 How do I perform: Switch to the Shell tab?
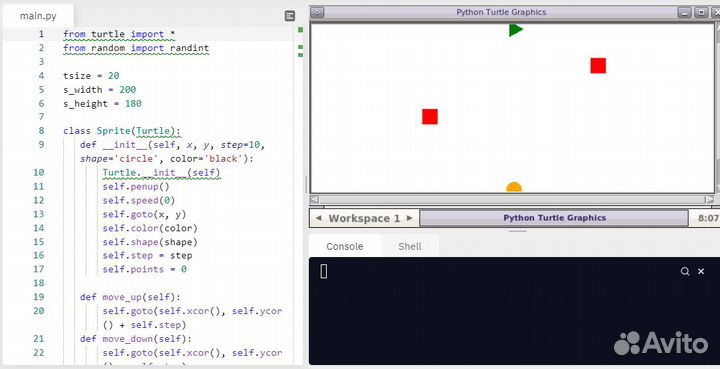click(410, 246)
